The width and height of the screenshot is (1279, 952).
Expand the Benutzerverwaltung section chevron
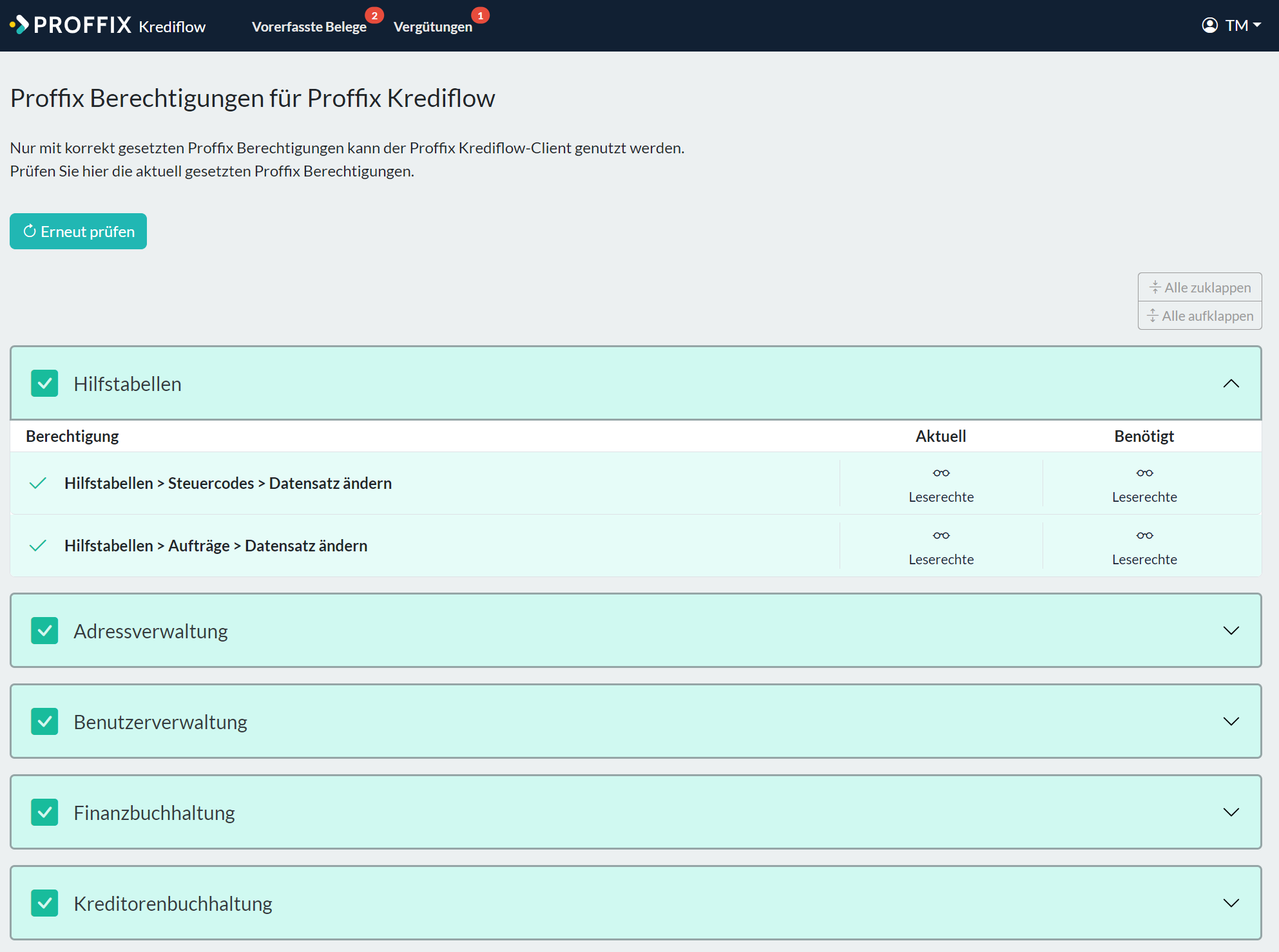pos(1231,721)
